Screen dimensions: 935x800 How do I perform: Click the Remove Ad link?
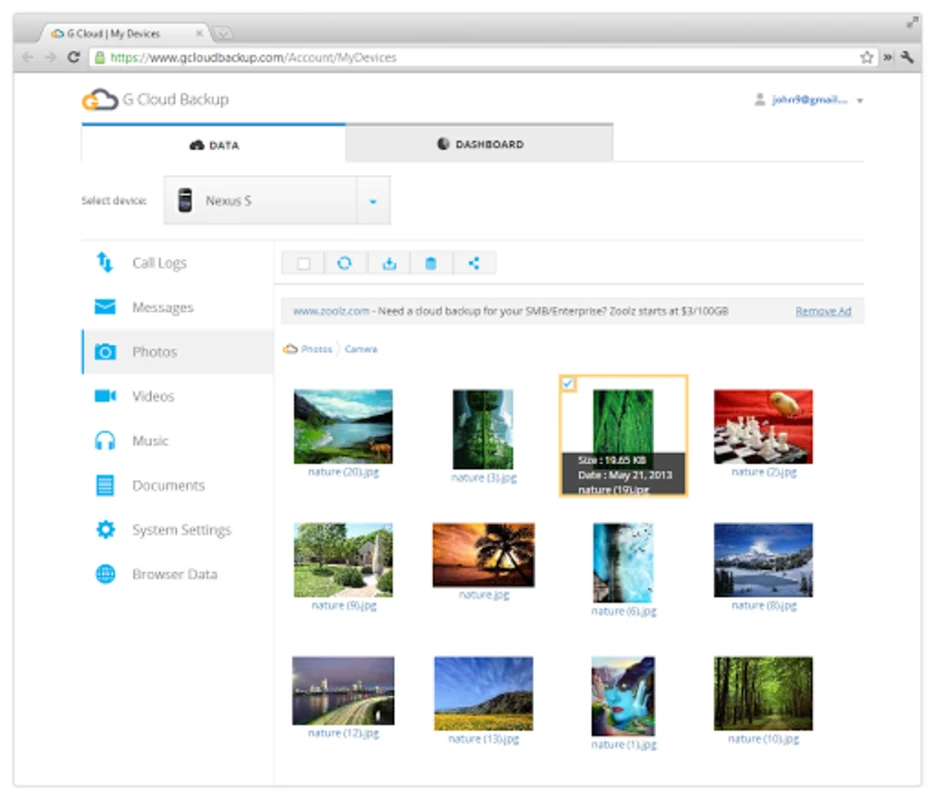point(823,311)
